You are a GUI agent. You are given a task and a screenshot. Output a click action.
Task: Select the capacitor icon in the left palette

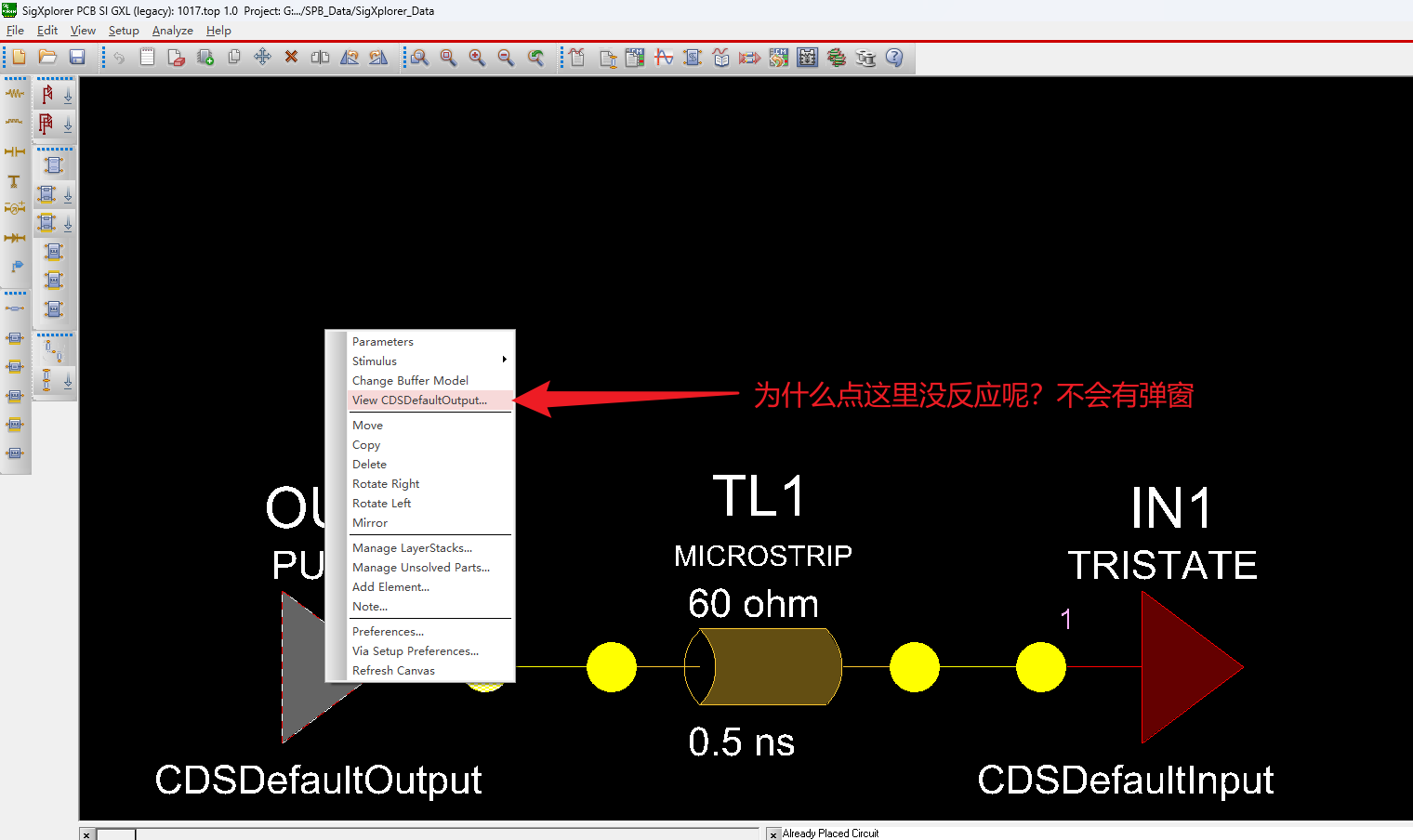click(15, 151)
